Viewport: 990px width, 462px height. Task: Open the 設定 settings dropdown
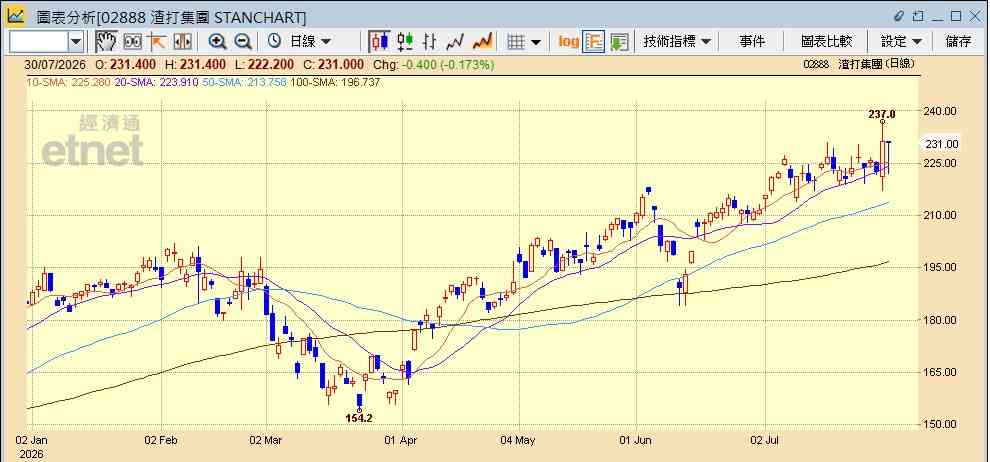[x=901, y=42]
